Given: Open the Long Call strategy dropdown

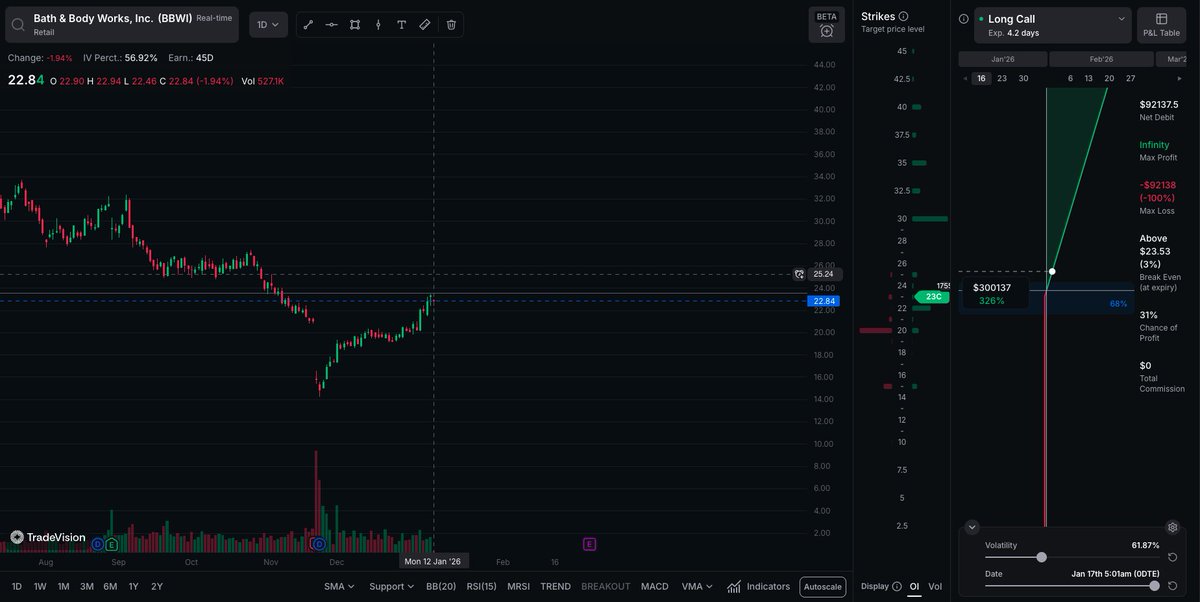Looking at the screenshot, I should (1052, 25).
